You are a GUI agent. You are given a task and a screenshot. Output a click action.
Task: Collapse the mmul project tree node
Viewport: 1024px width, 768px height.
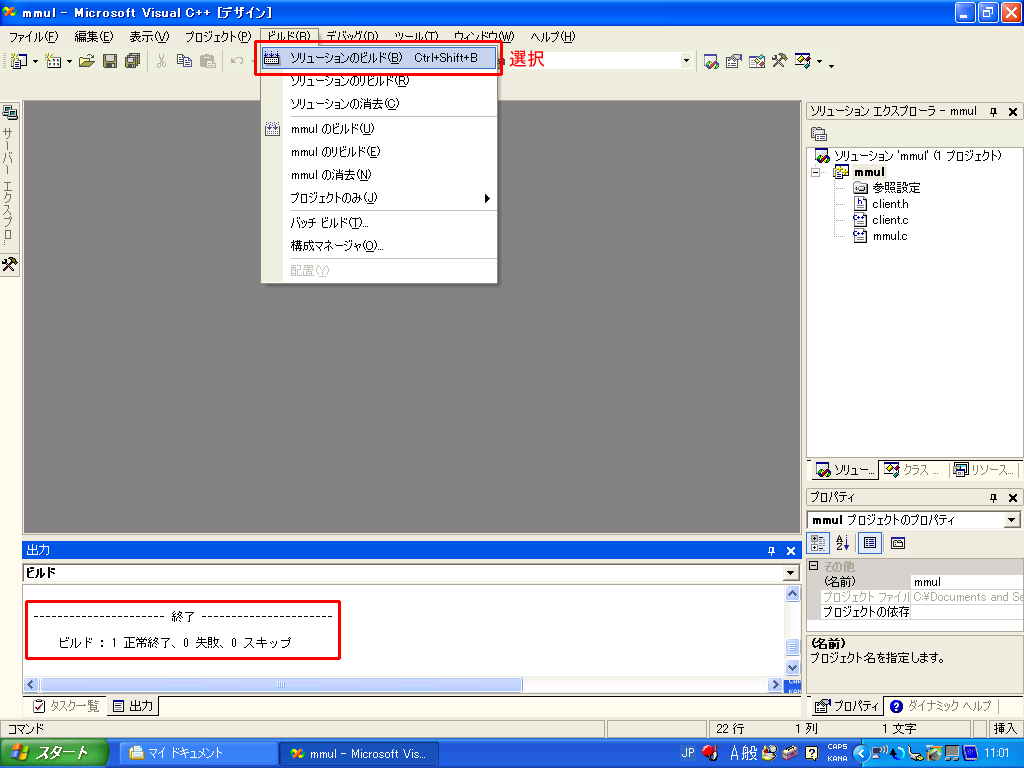click(x=816, y=172)
